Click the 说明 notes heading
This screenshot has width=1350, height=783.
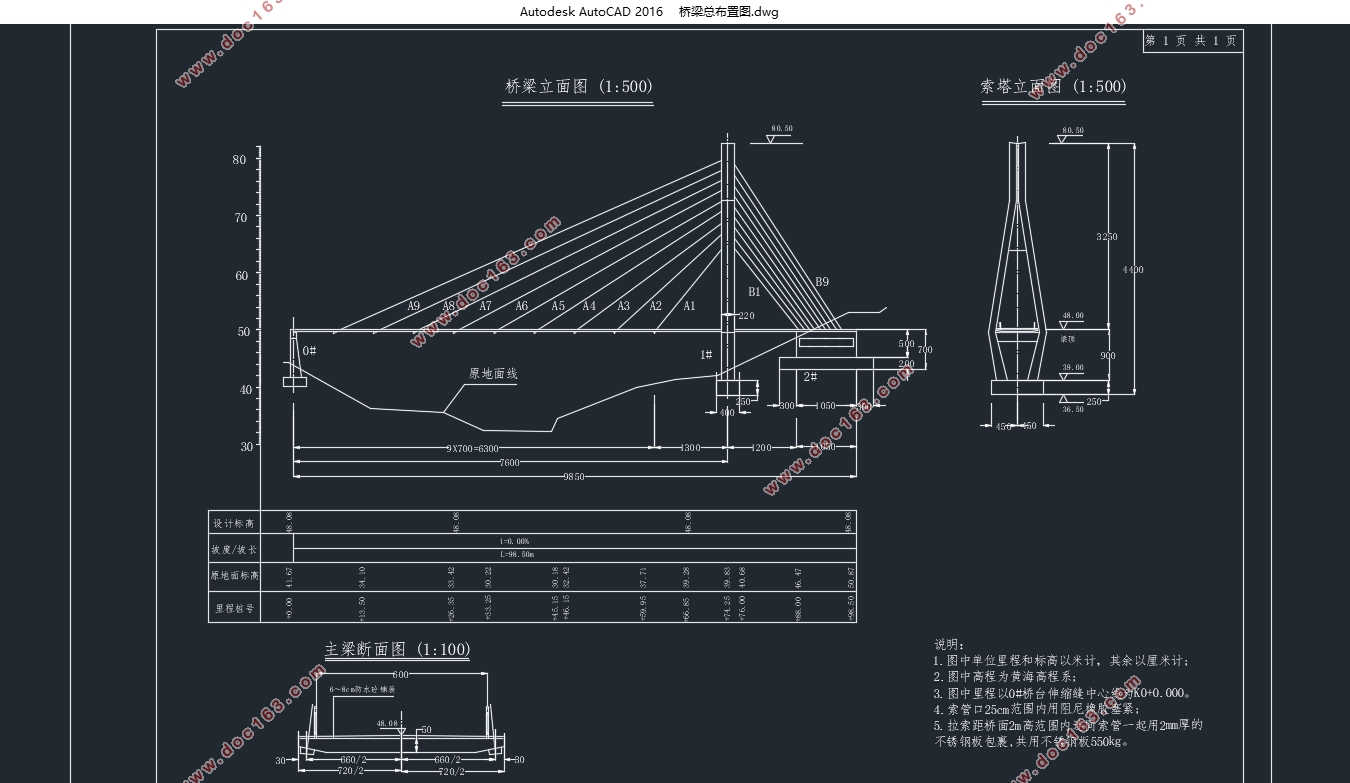click(x=948, y=644)
